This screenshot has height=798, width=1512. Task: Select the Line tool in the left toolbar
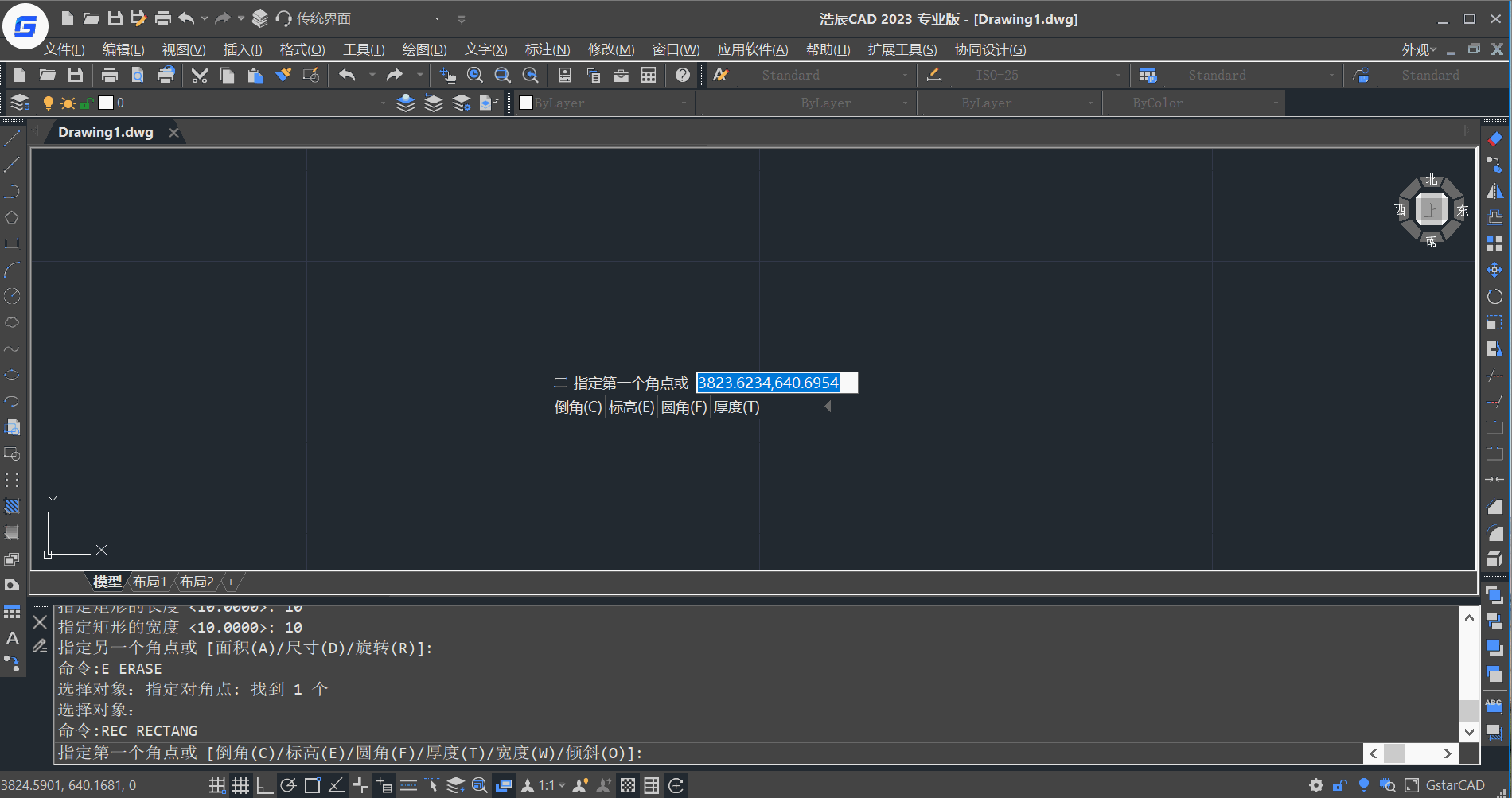pos(12,138)
